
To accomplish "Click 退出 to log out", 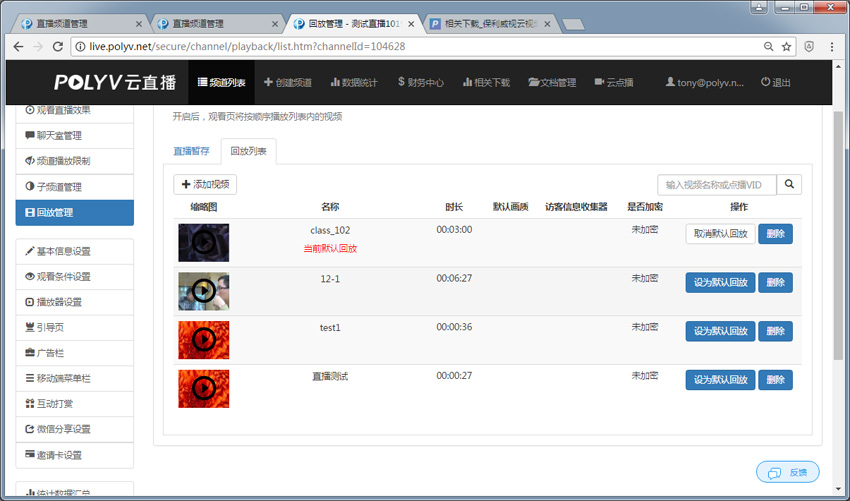I will (775, 82).
